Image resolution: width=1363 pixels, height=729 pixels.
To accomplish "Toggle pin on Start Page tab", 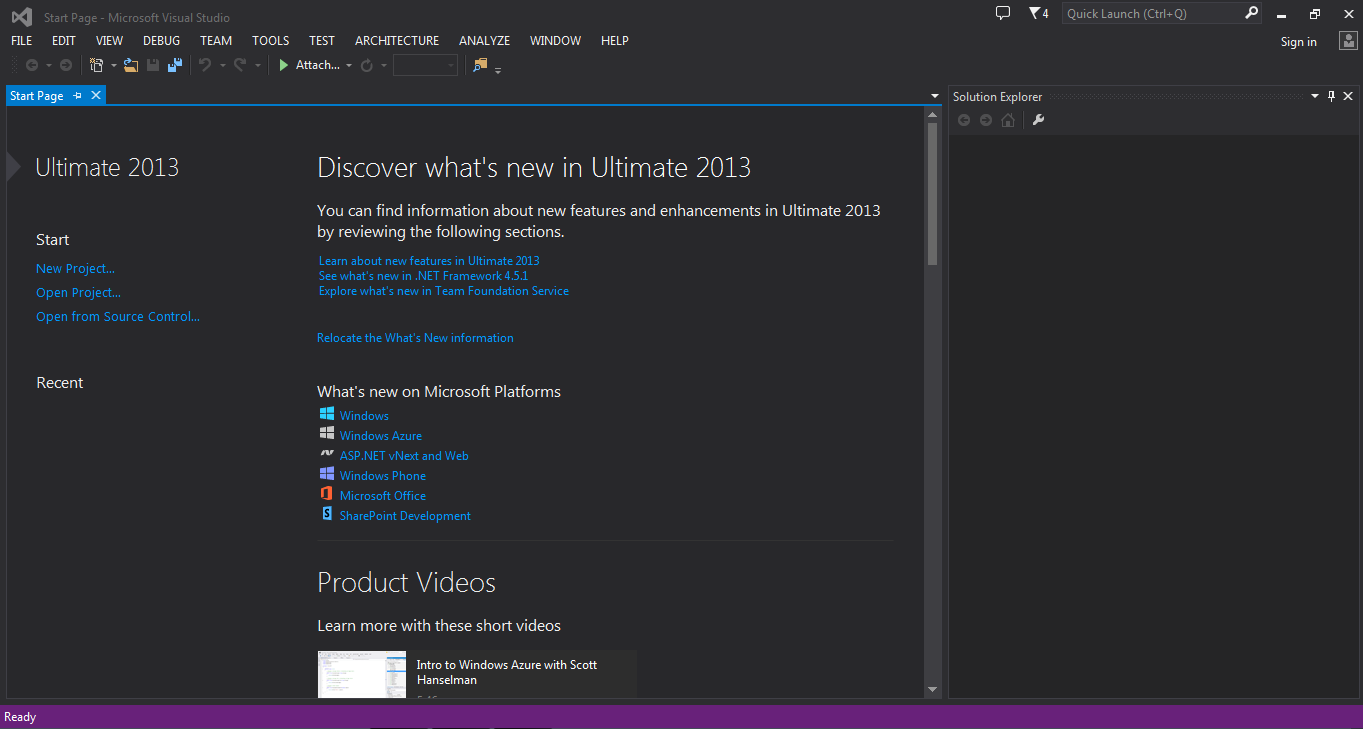I will (78, 96).
